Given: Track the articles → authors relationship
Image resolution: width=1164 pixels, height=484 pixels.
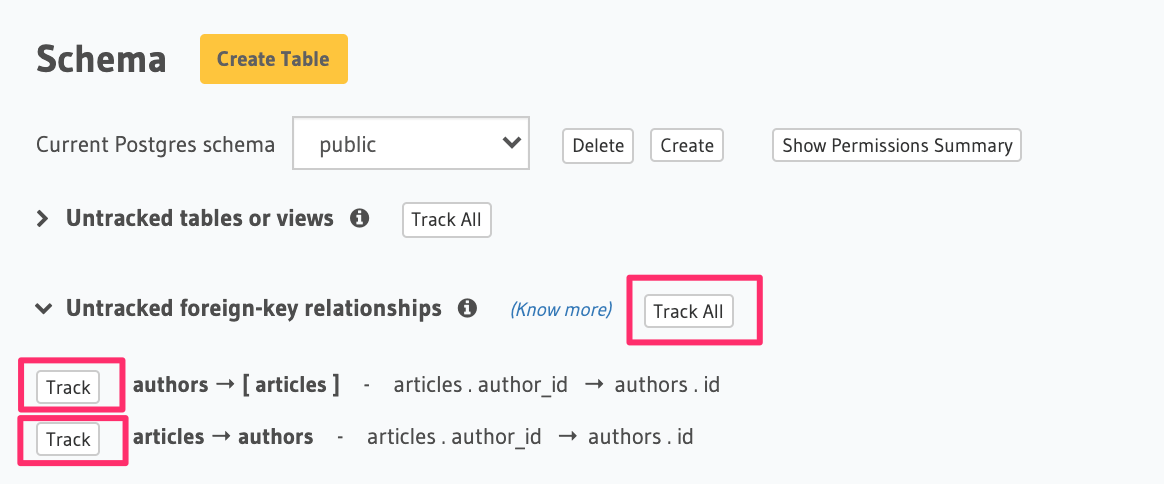Looking at the screenshot, I should 68,439.
